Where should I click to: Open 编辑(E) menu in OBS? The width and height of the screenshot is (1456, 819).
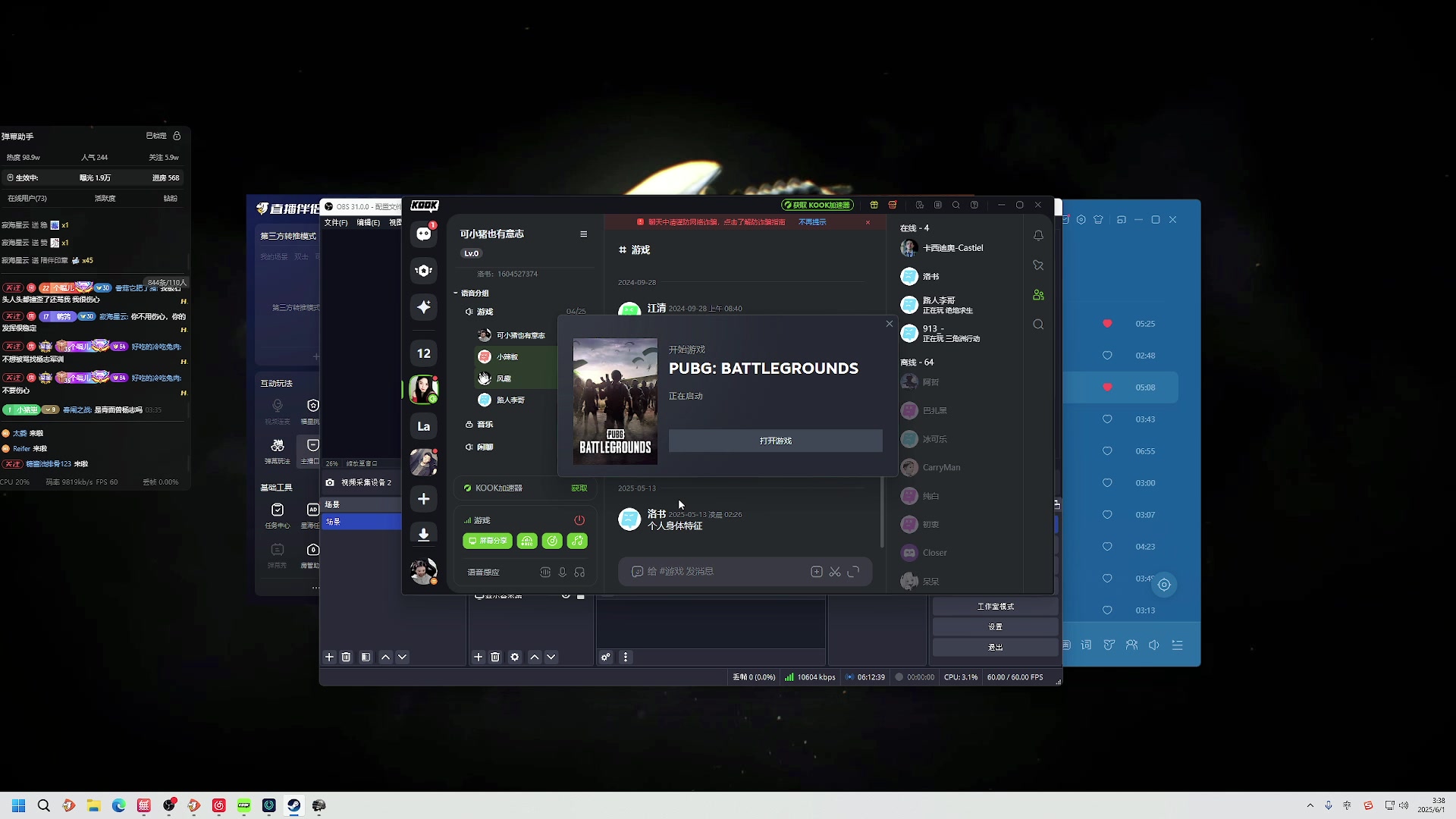tap(369, 223)
